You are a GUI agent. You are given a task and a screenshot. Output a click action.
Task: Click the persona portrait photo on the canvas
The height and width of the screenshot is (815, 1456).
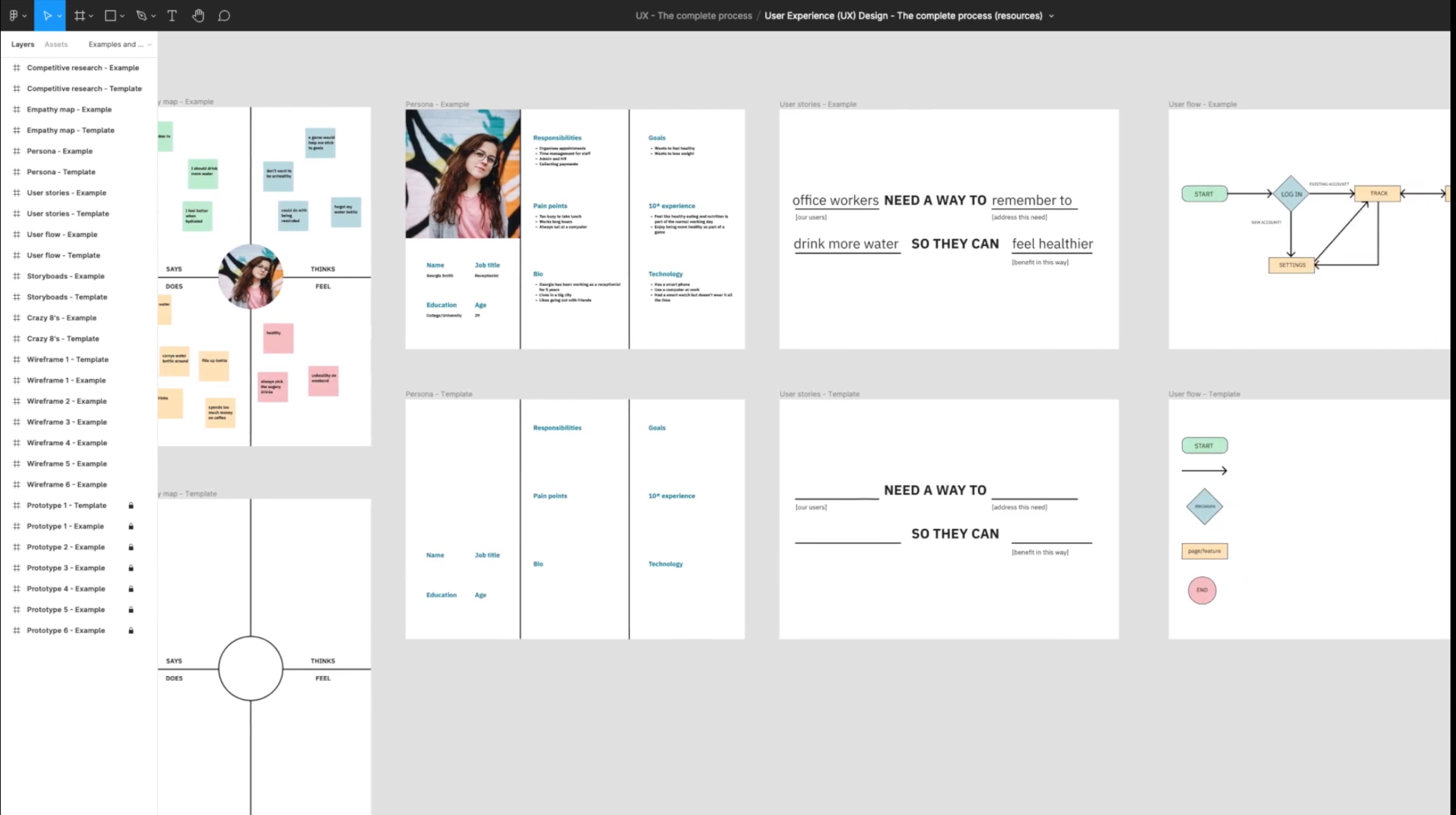[x=462, y=172]
